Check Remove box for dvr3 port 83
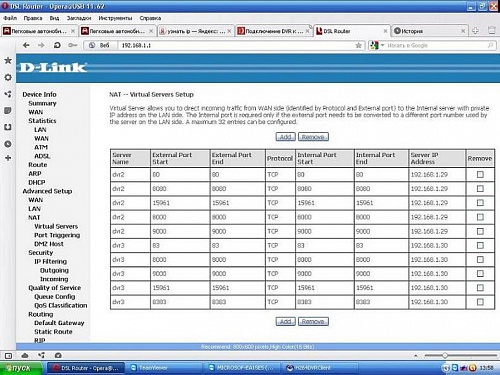Image resolution: width=500 pixels, height=375 pixels. pyautogui.click(x=480, y=245)
